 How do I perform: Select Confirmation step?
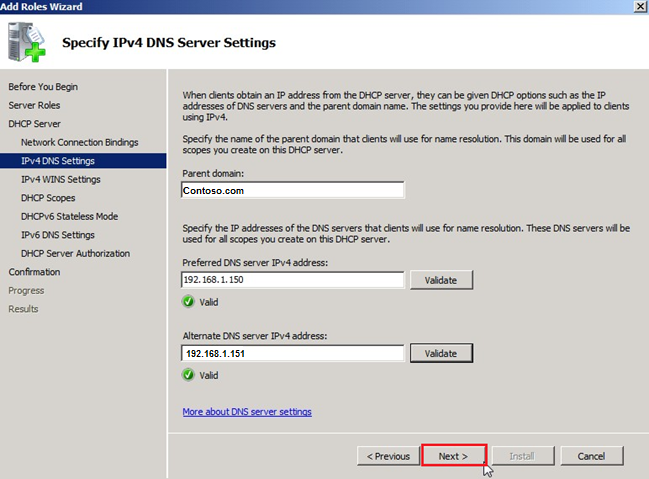coord(34,272)
